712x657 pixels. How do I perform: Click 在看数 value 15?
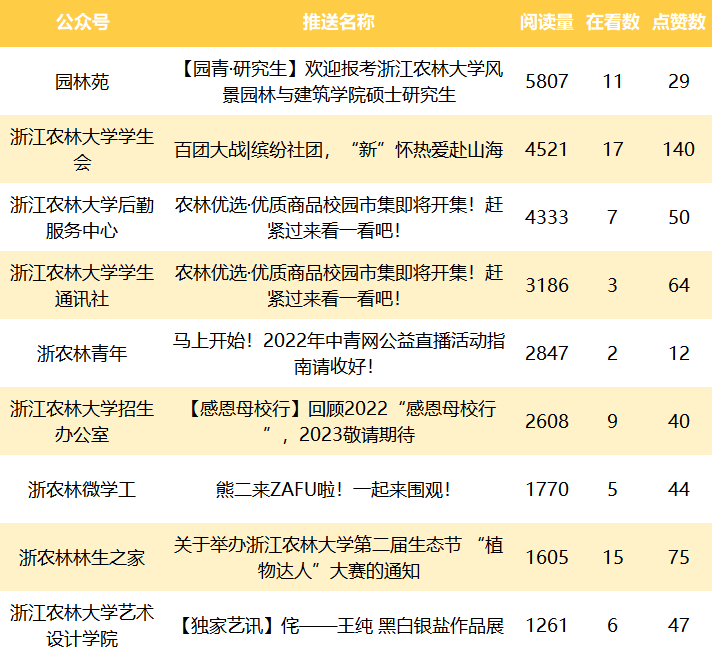(613, 558)
